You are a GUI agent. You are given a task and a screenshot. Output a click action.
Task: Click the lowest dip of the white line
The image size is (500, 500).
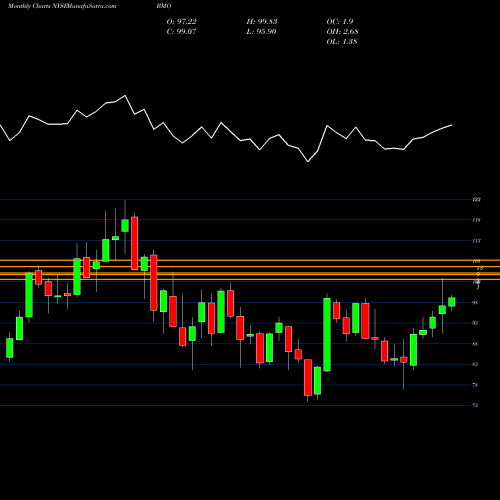[308, 162]
